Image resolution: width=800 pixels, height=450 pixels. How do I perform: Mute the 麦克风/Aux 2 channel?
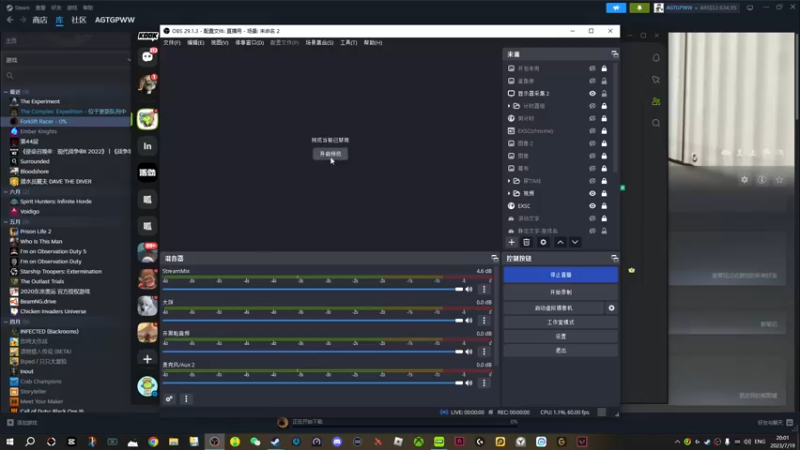tap(469, 383)
